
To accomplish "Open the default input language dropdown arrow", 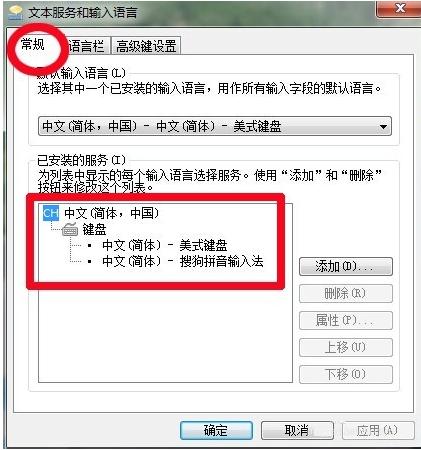I will (x=383, y=127).
